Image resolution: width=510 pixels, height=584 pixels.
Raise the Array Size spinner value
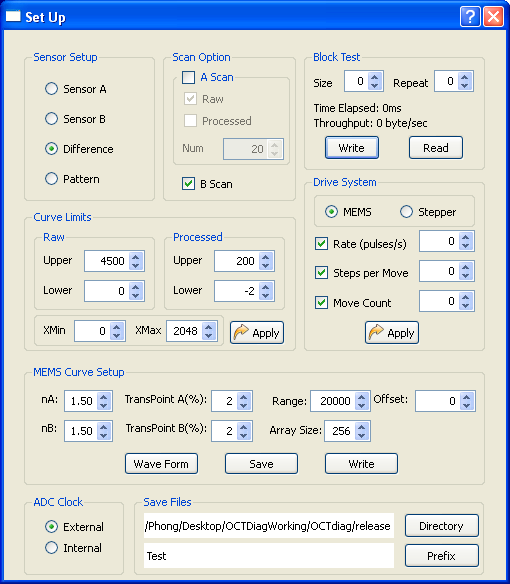[x=361, y=427]
